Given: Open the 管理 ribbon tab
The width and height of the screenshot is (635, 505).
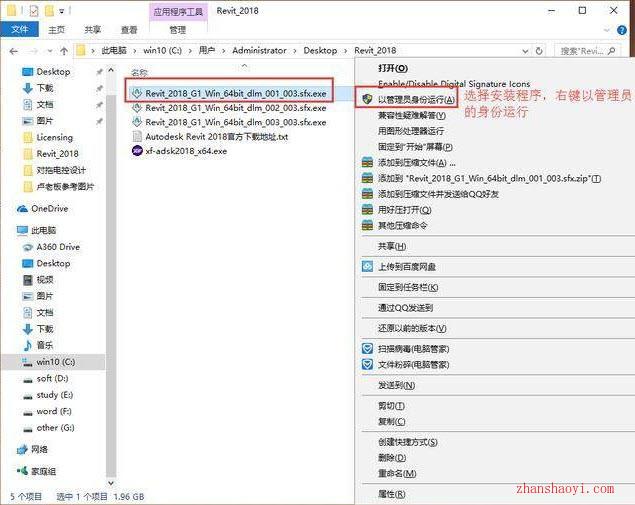Looking at the screenshot, I should tap(178, 30).
